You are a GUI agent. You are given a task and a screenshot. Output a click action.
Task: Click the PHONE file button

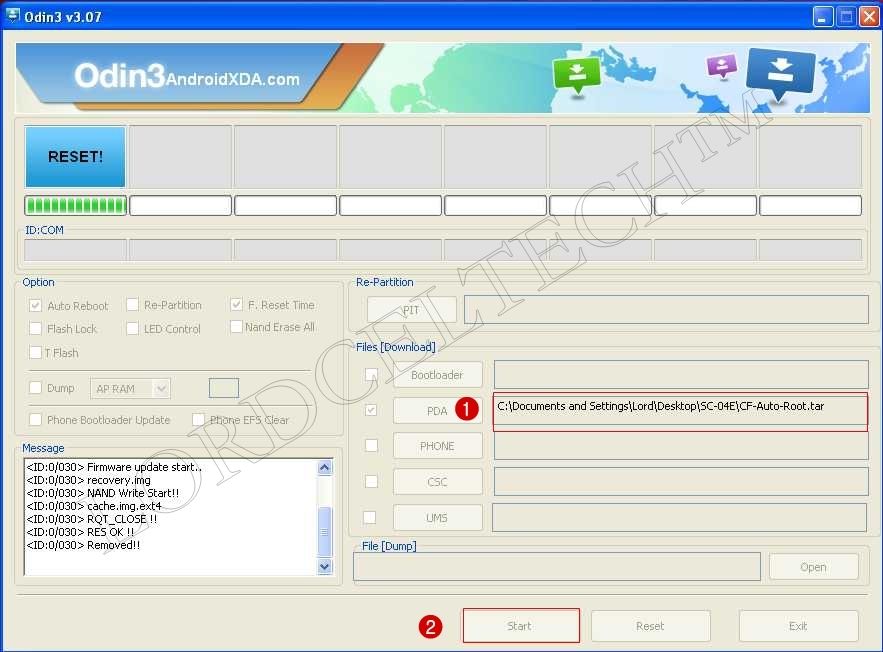point(438,446)
